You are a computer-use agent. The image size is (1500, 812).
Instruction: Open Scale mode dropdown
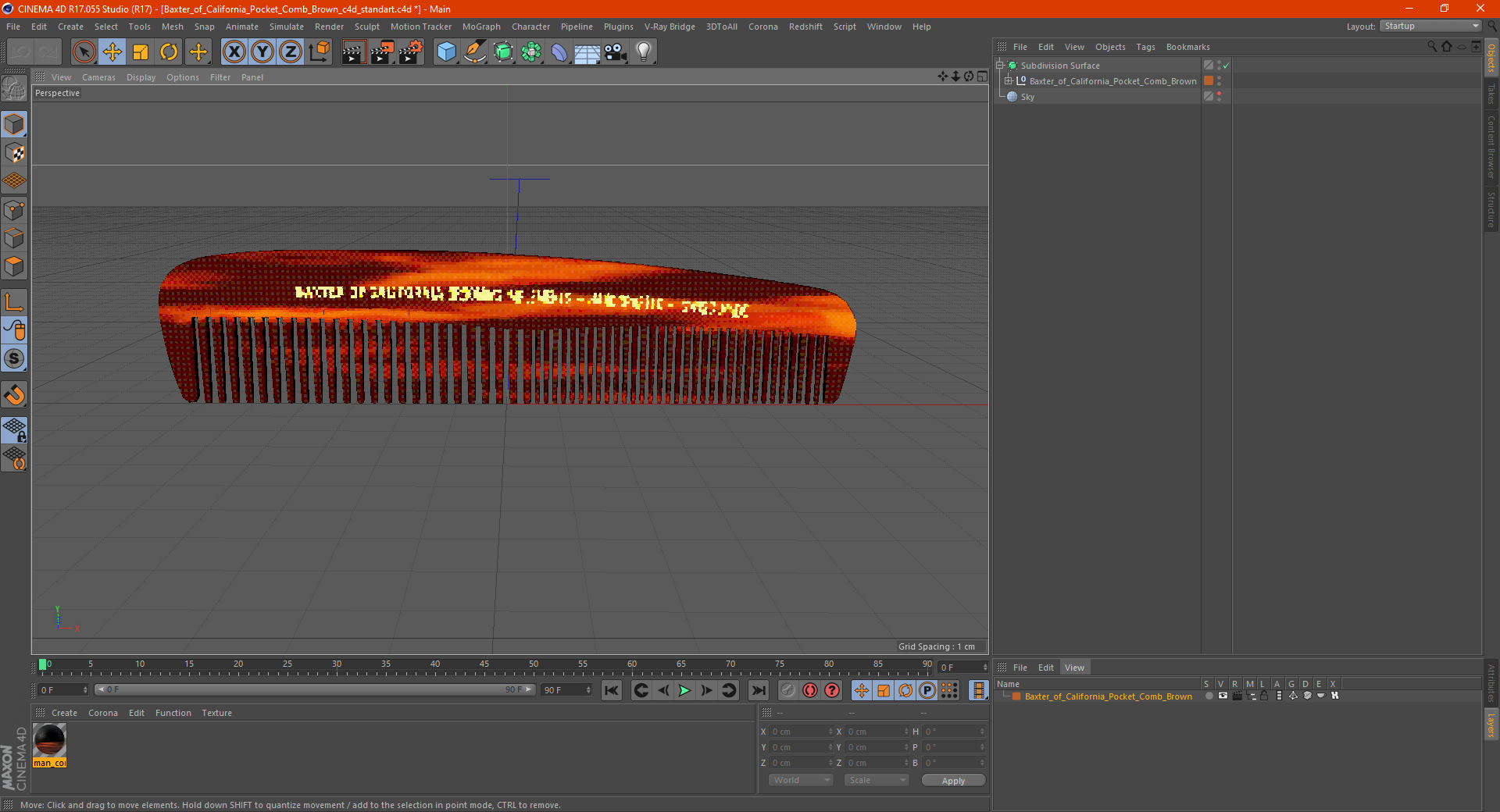click(x=877, y=780)
